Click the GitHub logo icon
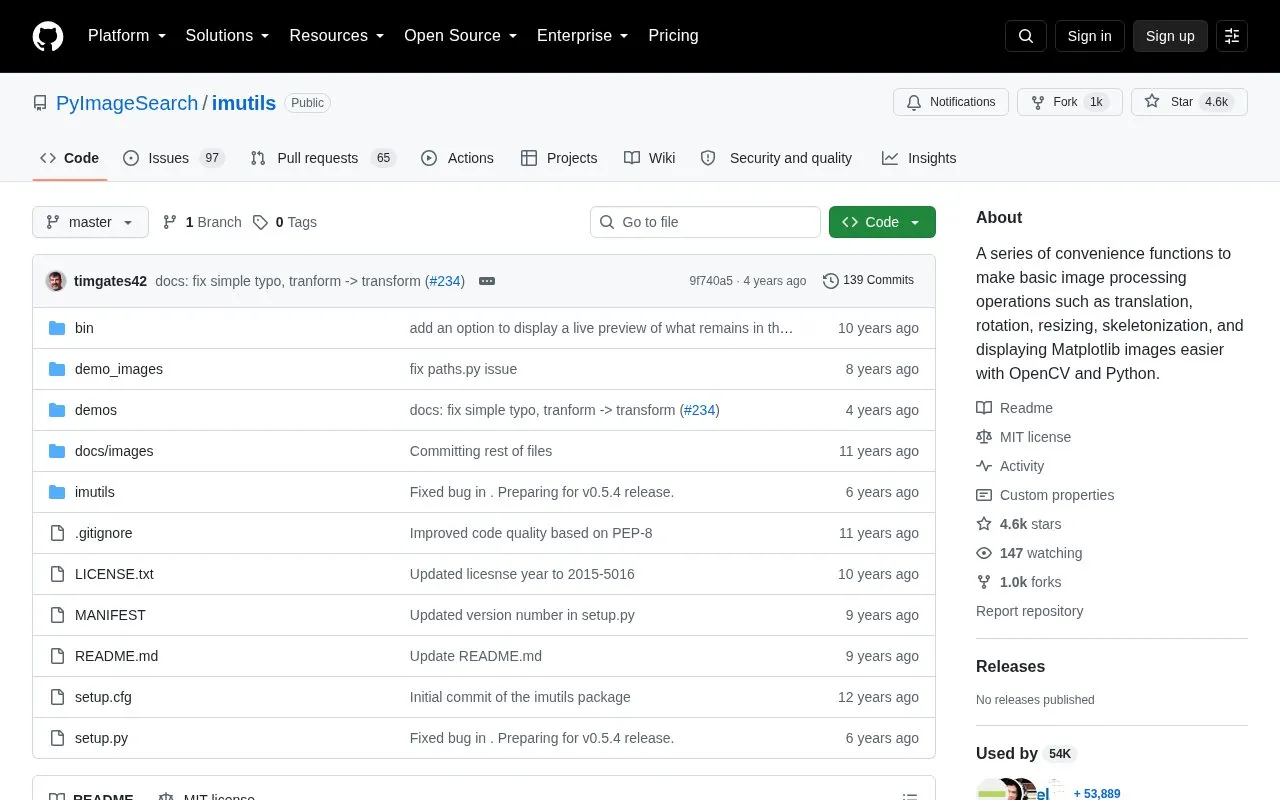Viewport: 1280px width, 800px height. 48,36
